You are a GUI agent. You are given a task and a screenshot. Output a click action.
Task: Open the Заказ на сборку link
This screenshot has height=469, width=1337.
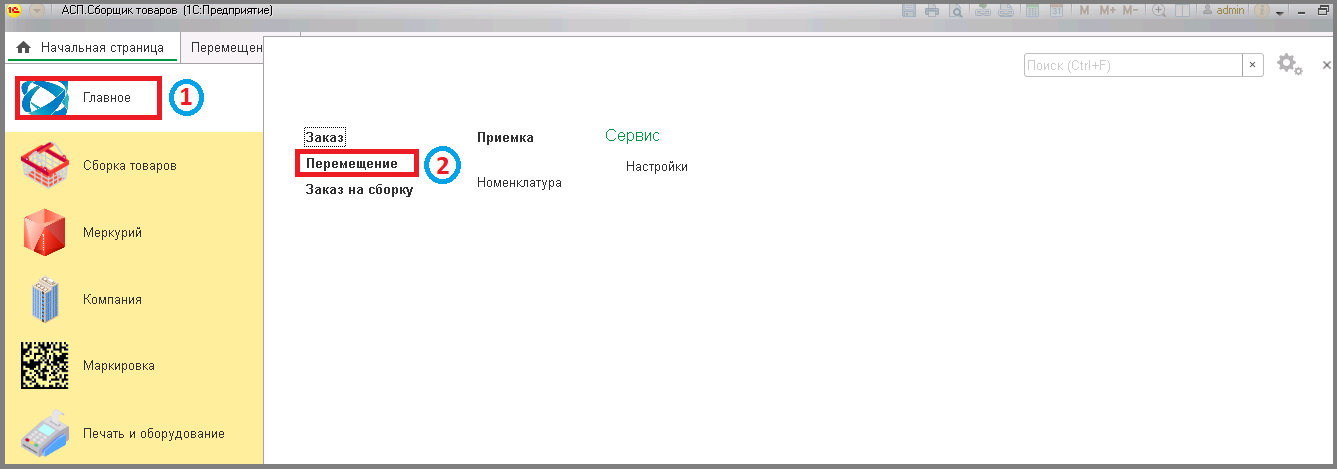(359, 189)
